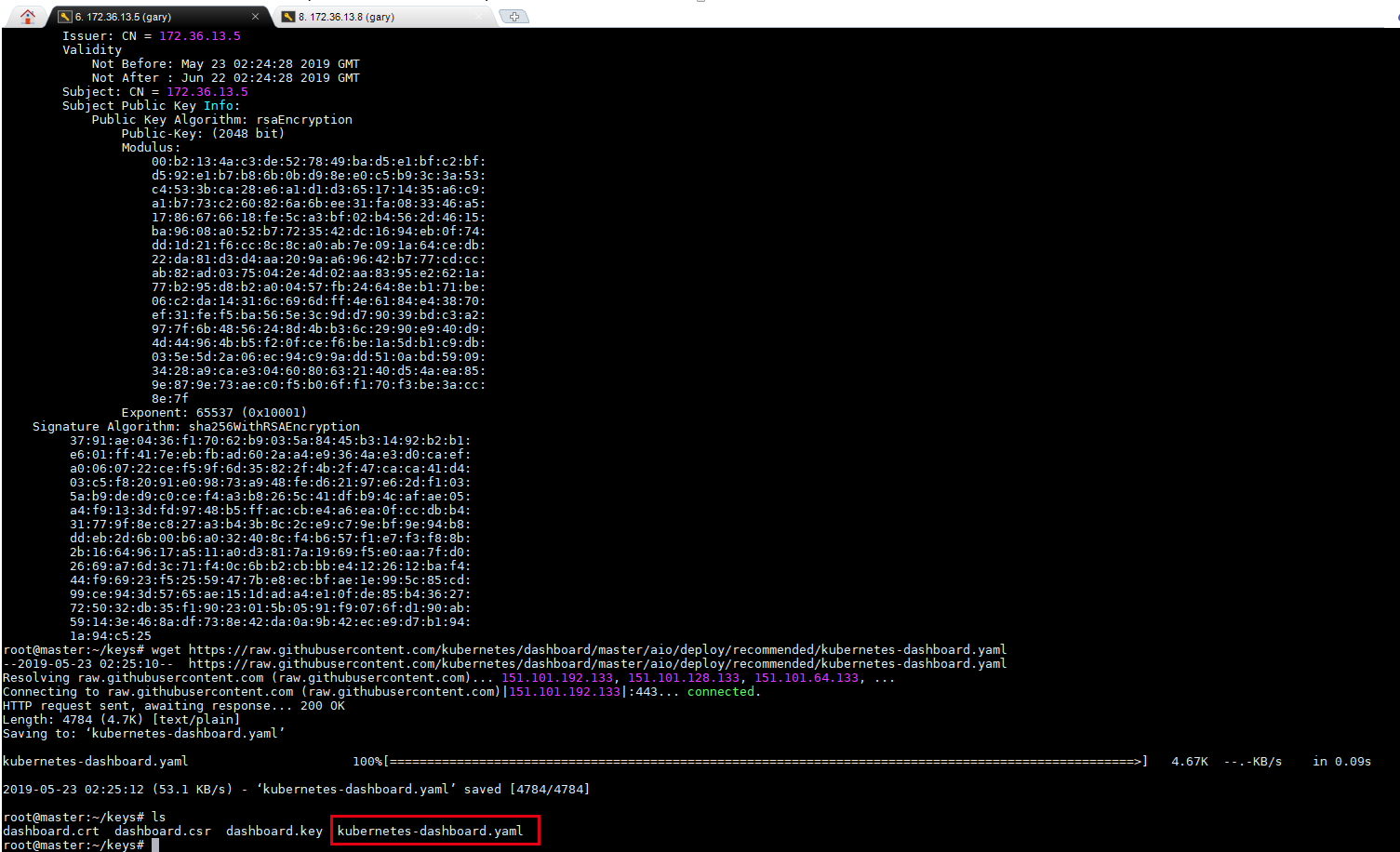Image resolution: width=1400 pixels, height=852 pixels.
Task: Click the key icon on tab 6
Action: pyautogui.click(x=64, y=17)
